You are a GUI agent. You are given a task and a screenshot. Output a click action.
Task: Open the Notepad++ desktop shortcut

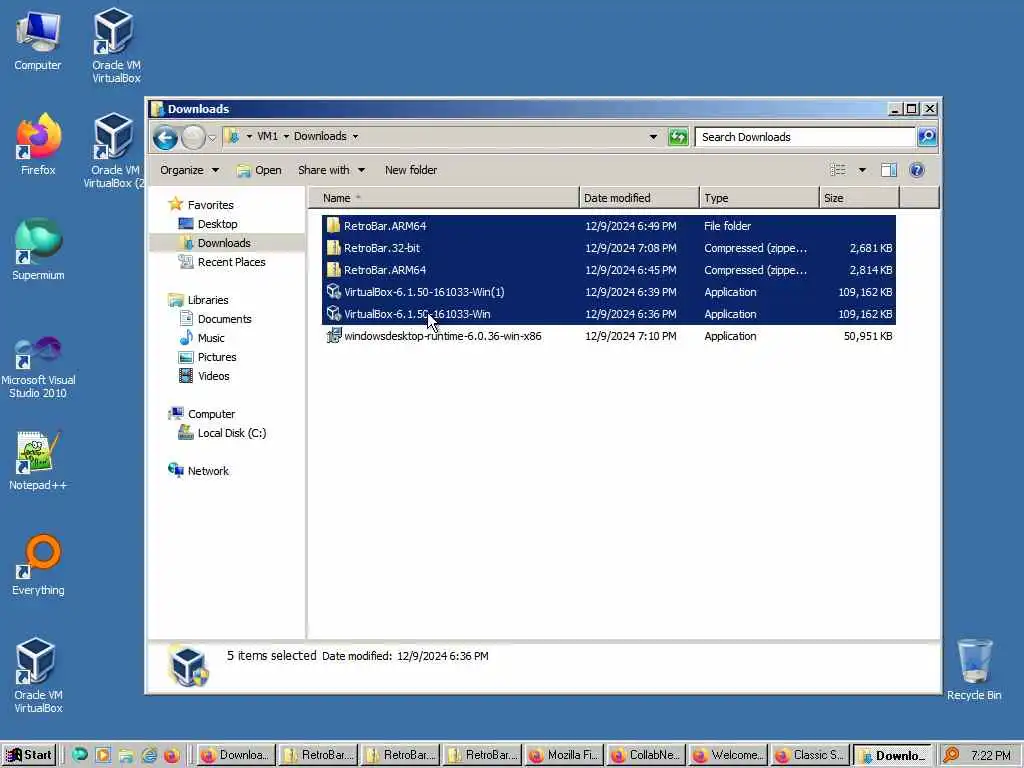(x=38, y=460)
